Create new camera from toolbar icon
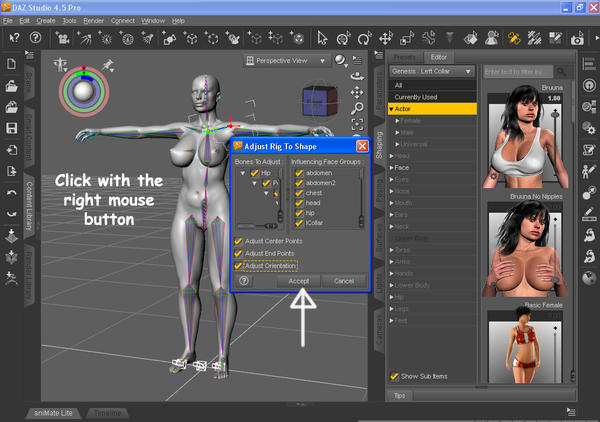Viewport: 600px width, 422px height. tap(63, 38)
